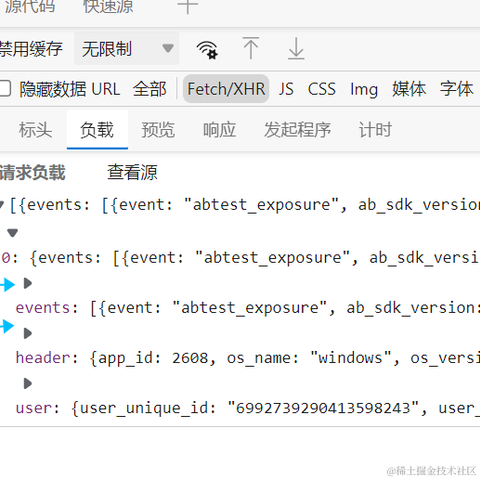Add a new panel with plus icon
This screenshot has width=480, height=480.
click(x=188, y=6)
